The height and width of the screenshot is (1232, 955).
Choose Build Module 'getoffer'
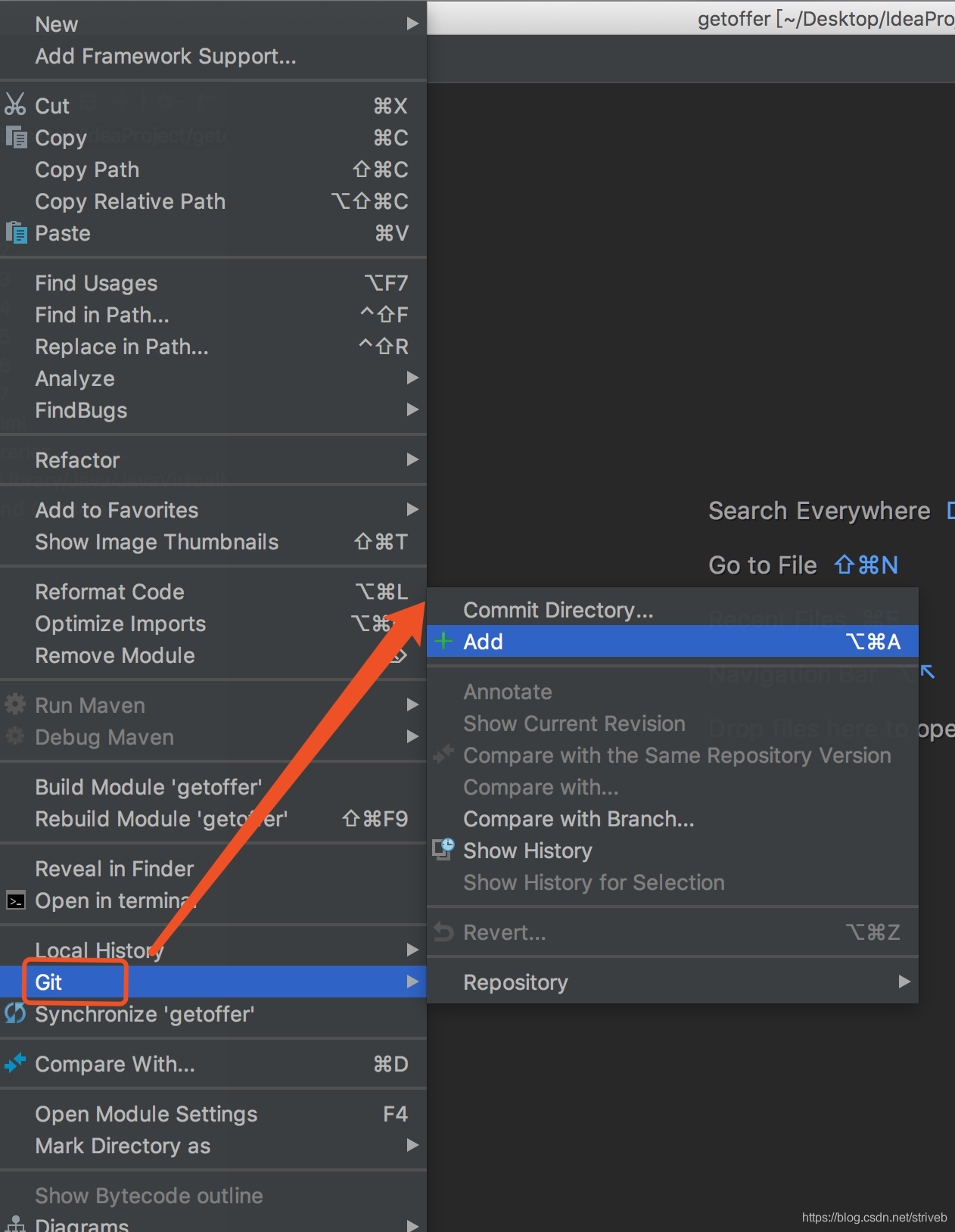pyautogui.click(x=213, y=787)
